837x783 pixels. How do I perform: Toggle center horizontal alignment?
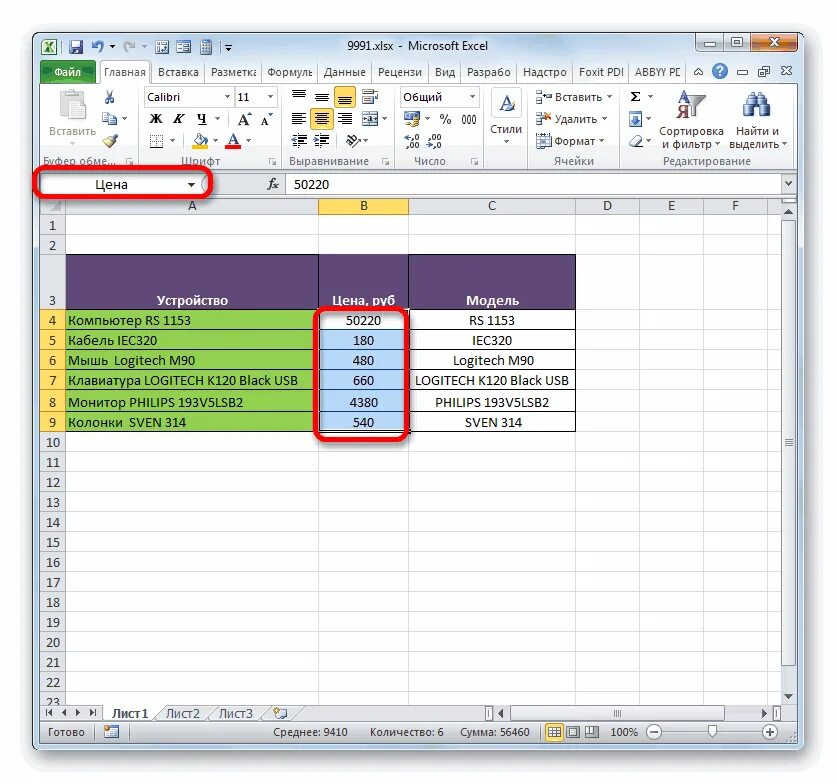coord(321,118)
